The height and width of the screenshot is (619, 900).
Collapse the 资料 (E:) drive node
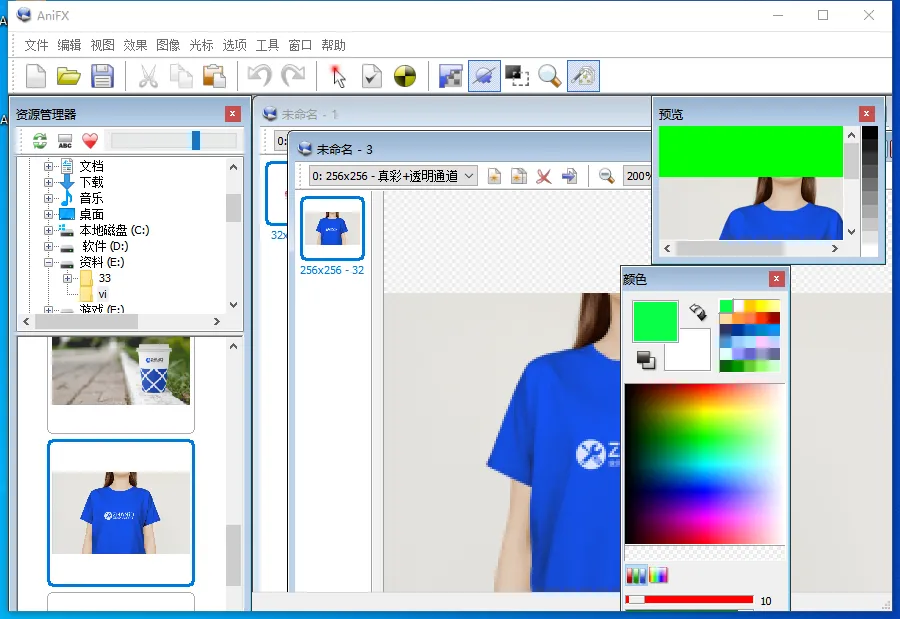tap(48, 262)
